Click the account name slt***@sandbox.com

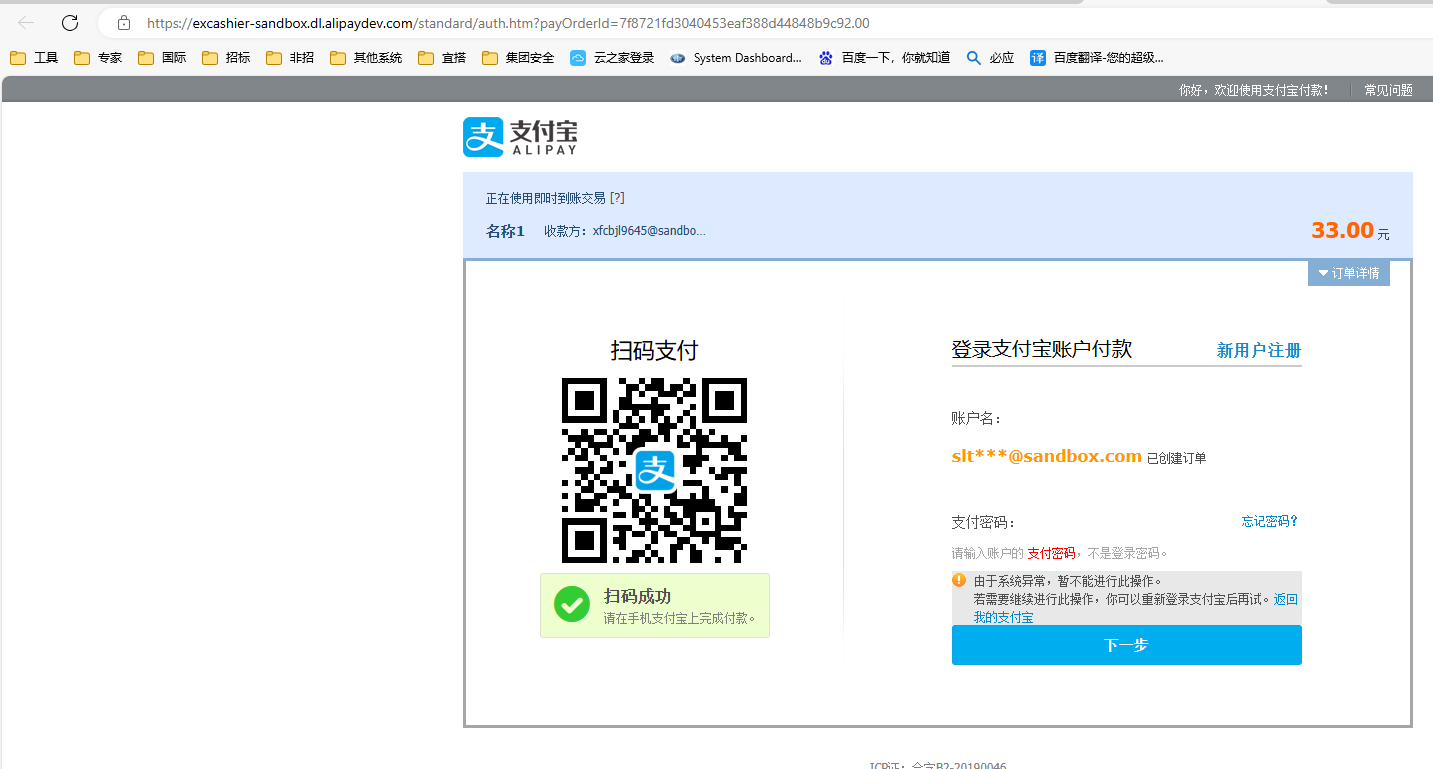point(1046,456)
